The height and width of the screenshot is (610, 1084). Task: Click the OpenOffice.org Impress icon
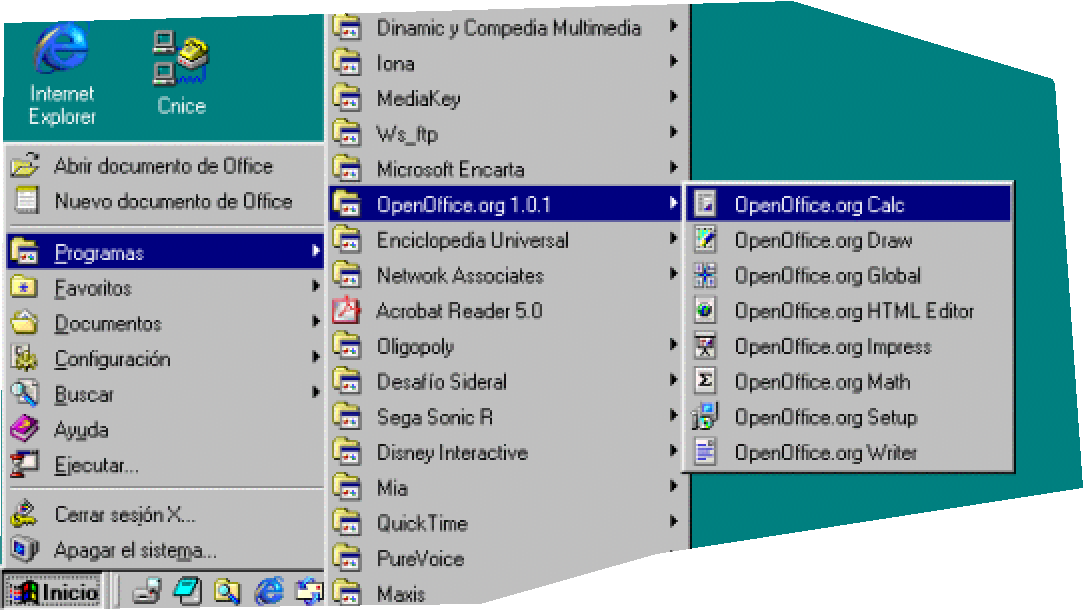(x=706, y=347)
